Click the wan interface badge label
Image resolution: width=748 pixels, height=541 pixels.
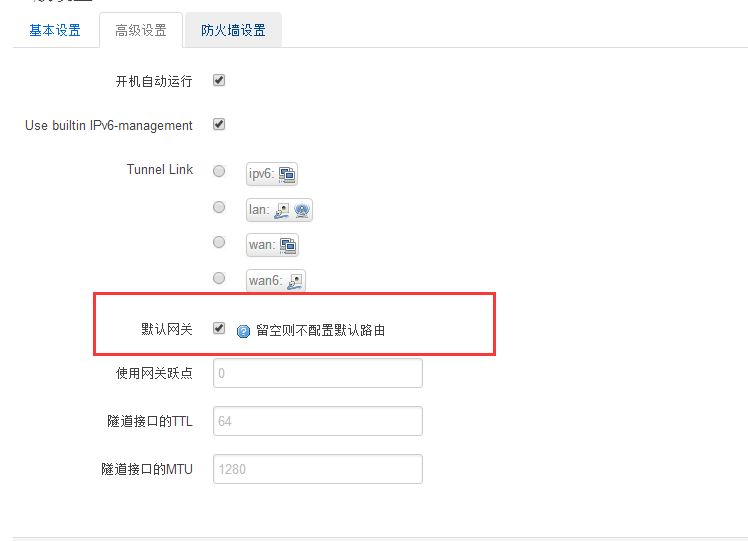pos(272,245)
